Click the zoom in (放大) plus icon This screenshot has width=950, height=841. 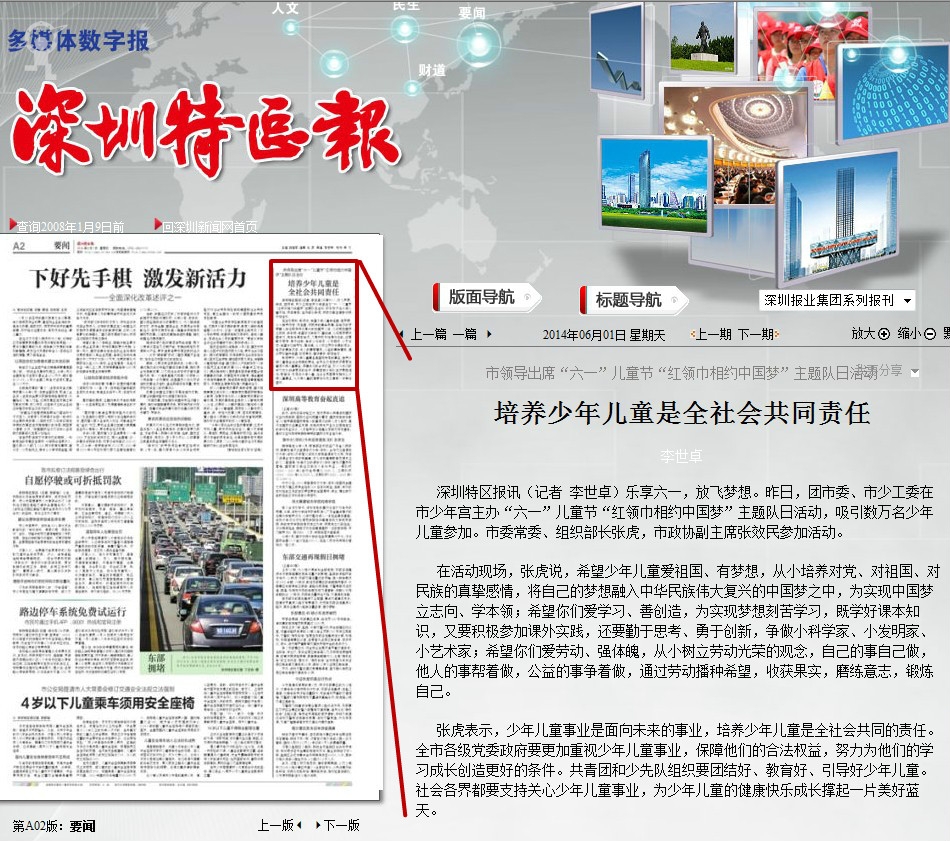click(x=883, y=334)
